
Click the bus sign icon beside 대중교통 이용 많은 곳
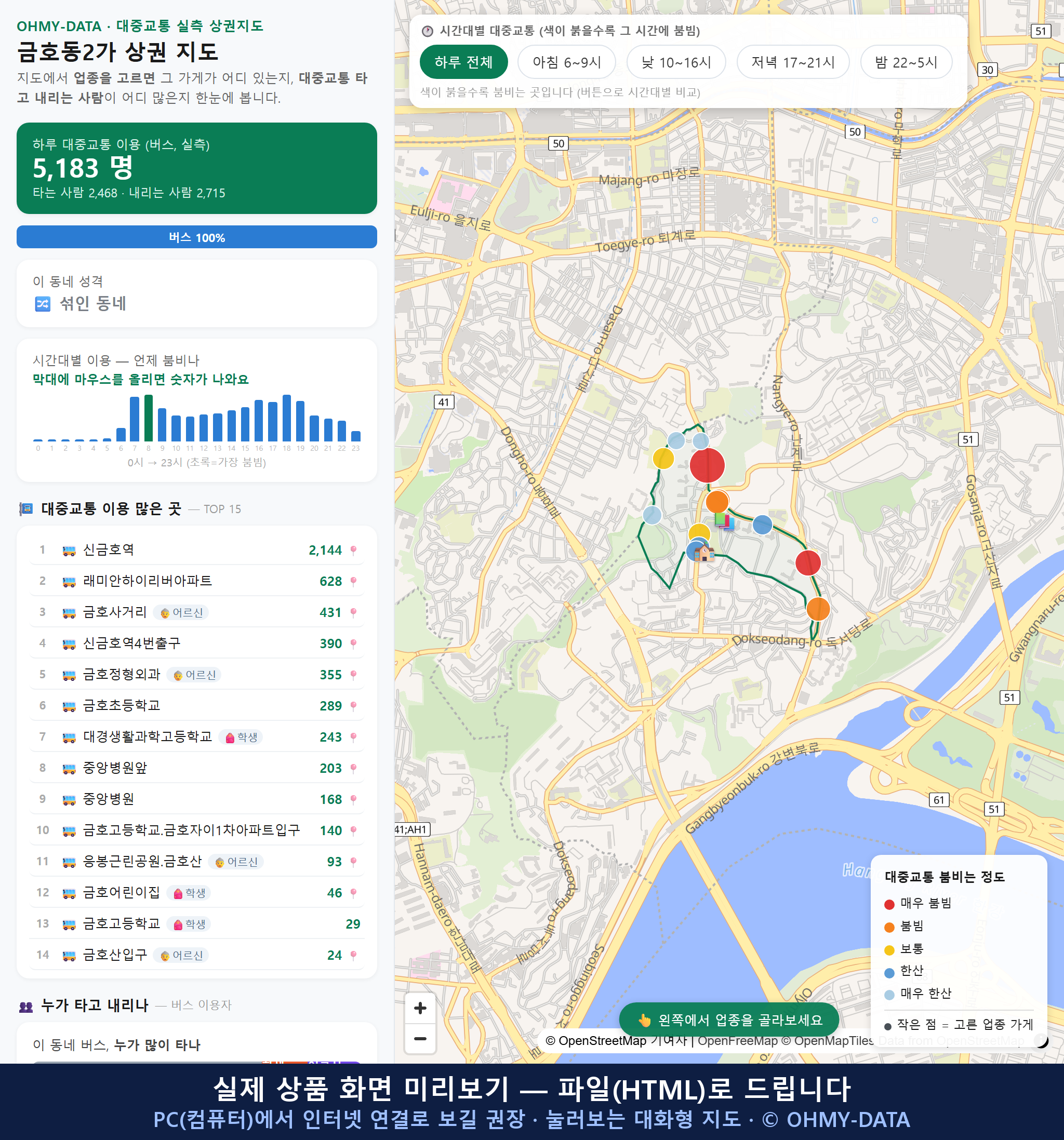(x=26, y=509)
